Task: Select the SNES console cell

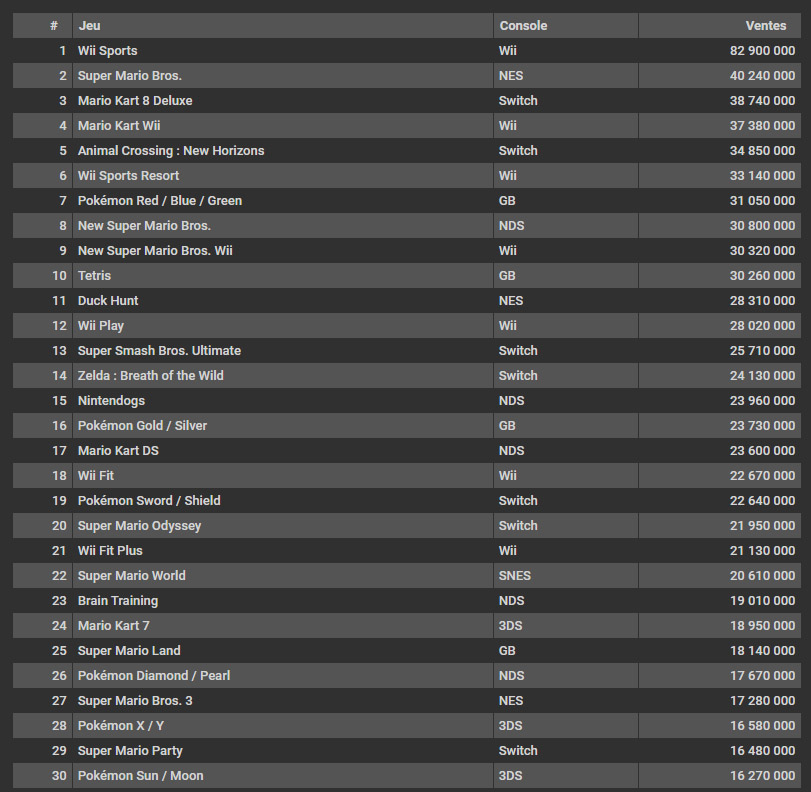Action: [x=515, y=576]
